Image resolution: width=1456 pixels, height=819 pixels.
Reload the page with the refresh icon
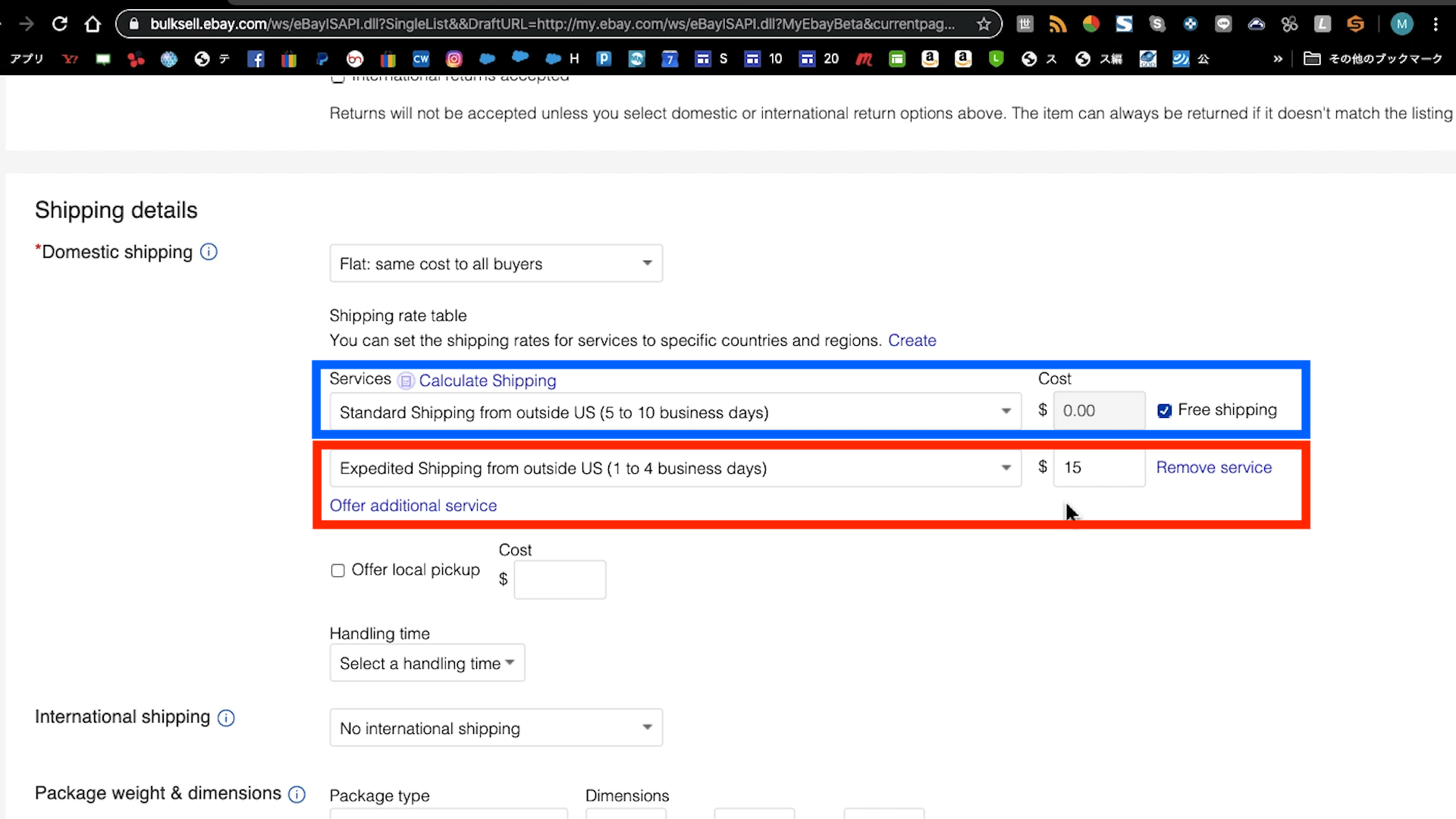point(60,24)
